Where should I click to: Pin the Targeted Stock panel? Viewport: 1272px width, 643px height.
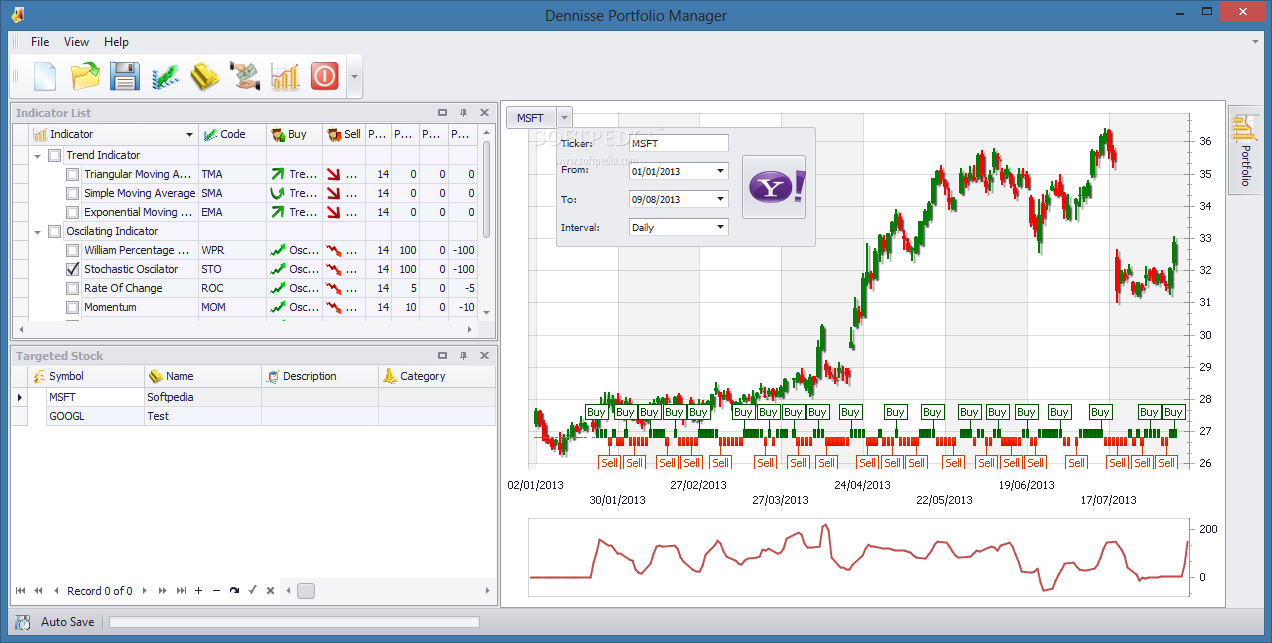(x=463, y=356)
